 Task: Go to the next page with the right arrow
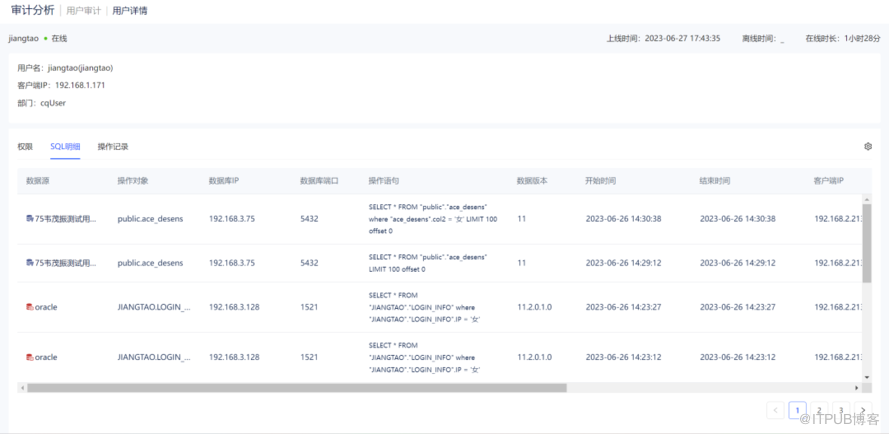862,410
